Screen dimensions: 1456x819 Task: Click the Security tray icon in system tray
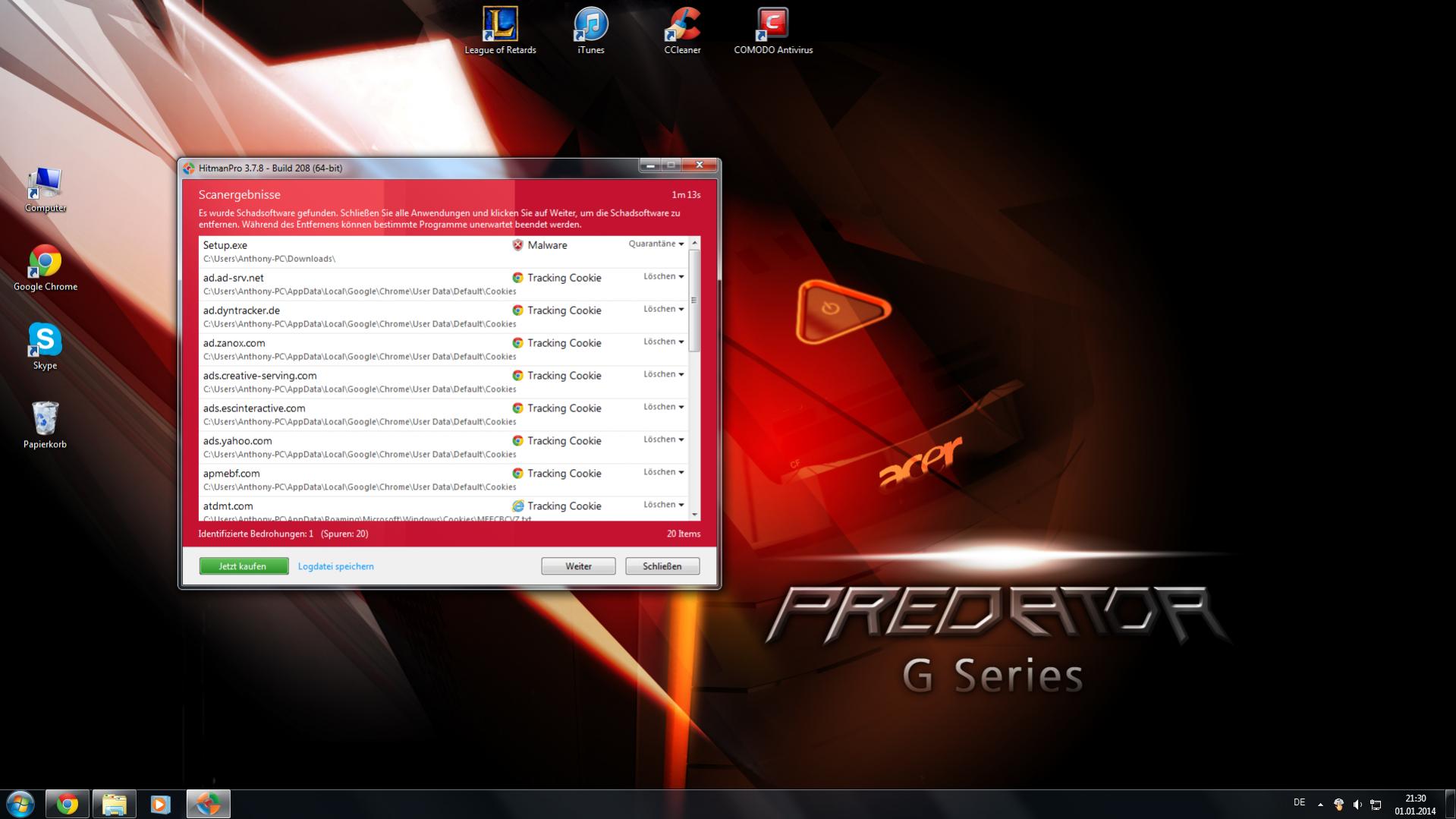click(x=1338, y=804)
